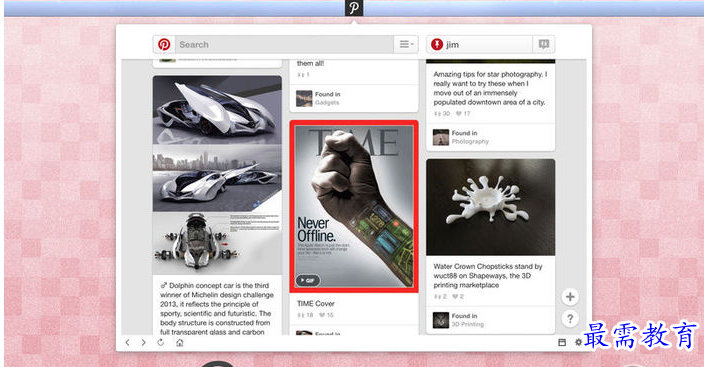705x367 pixels.
Task: Click the red Pinterest logo beside Search
Action: pos(164,45)
